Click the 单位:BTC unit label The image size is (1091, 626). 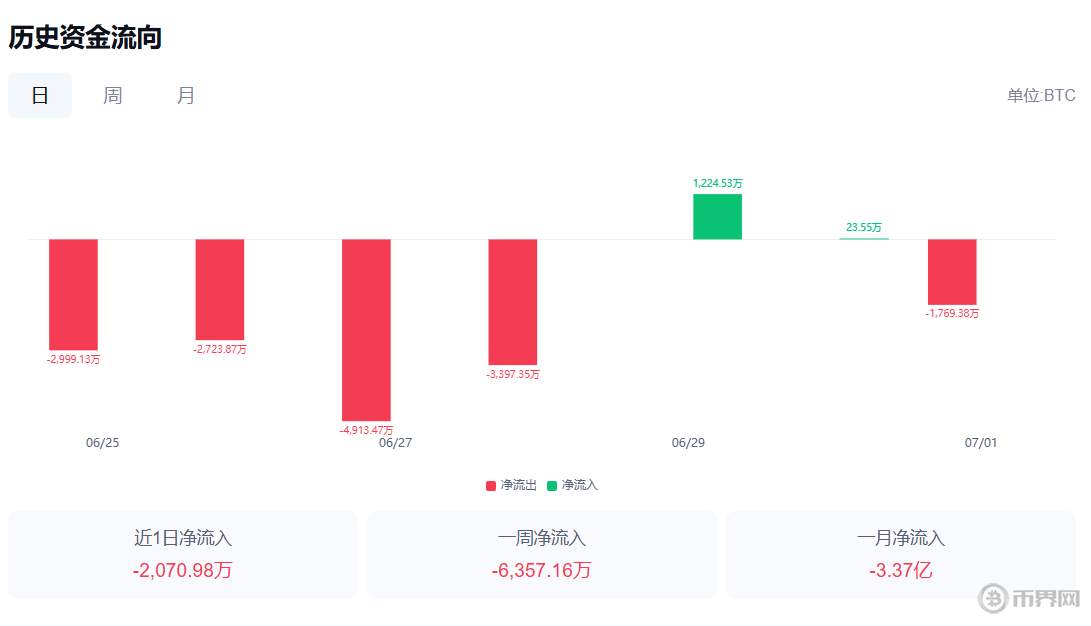pyautogui.click(x=1041, y=96)
